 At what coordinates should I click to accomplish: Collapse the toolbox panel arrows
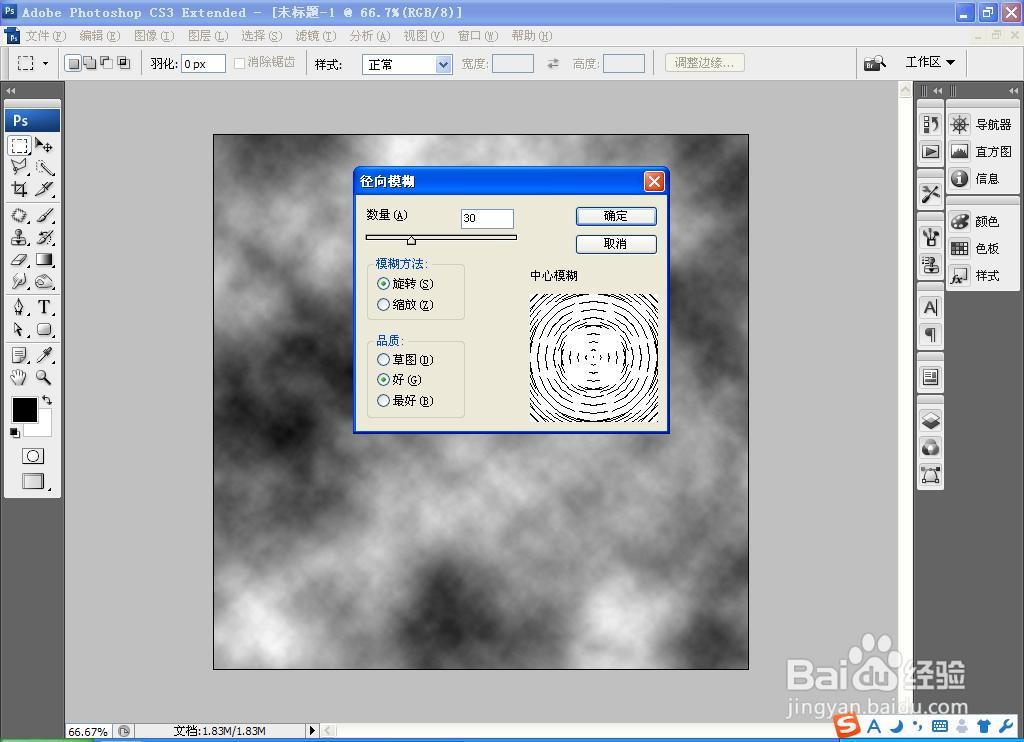coord(10,90)
